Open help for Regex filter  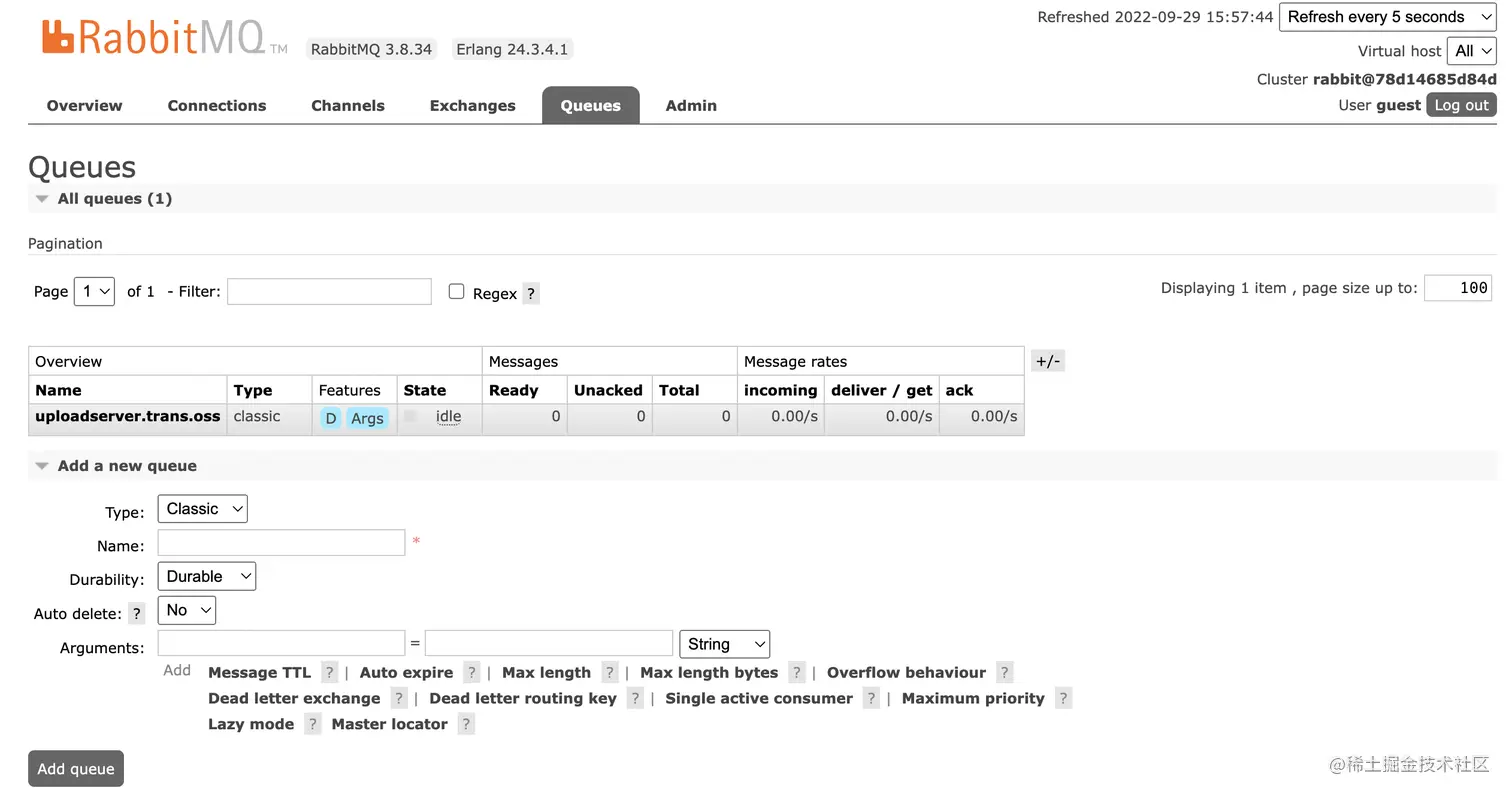point(531,294)
